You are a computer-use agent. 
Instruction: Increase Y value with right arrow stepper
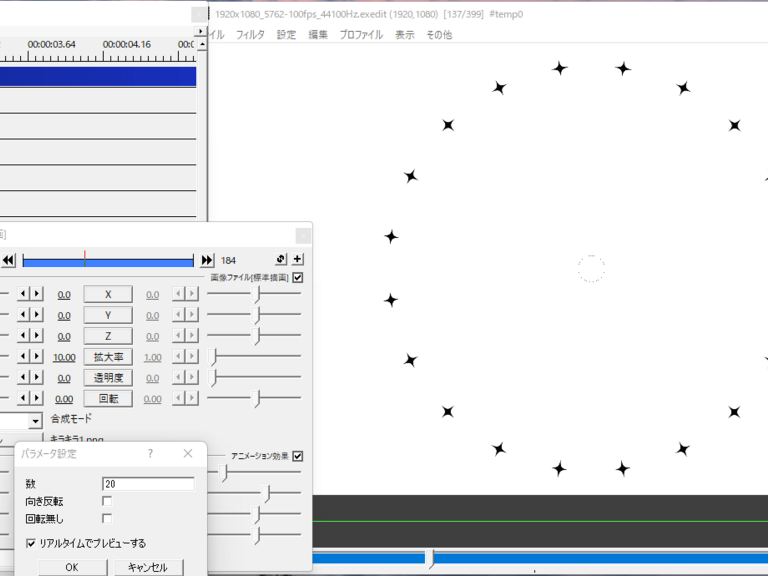[x=37, y=314]
